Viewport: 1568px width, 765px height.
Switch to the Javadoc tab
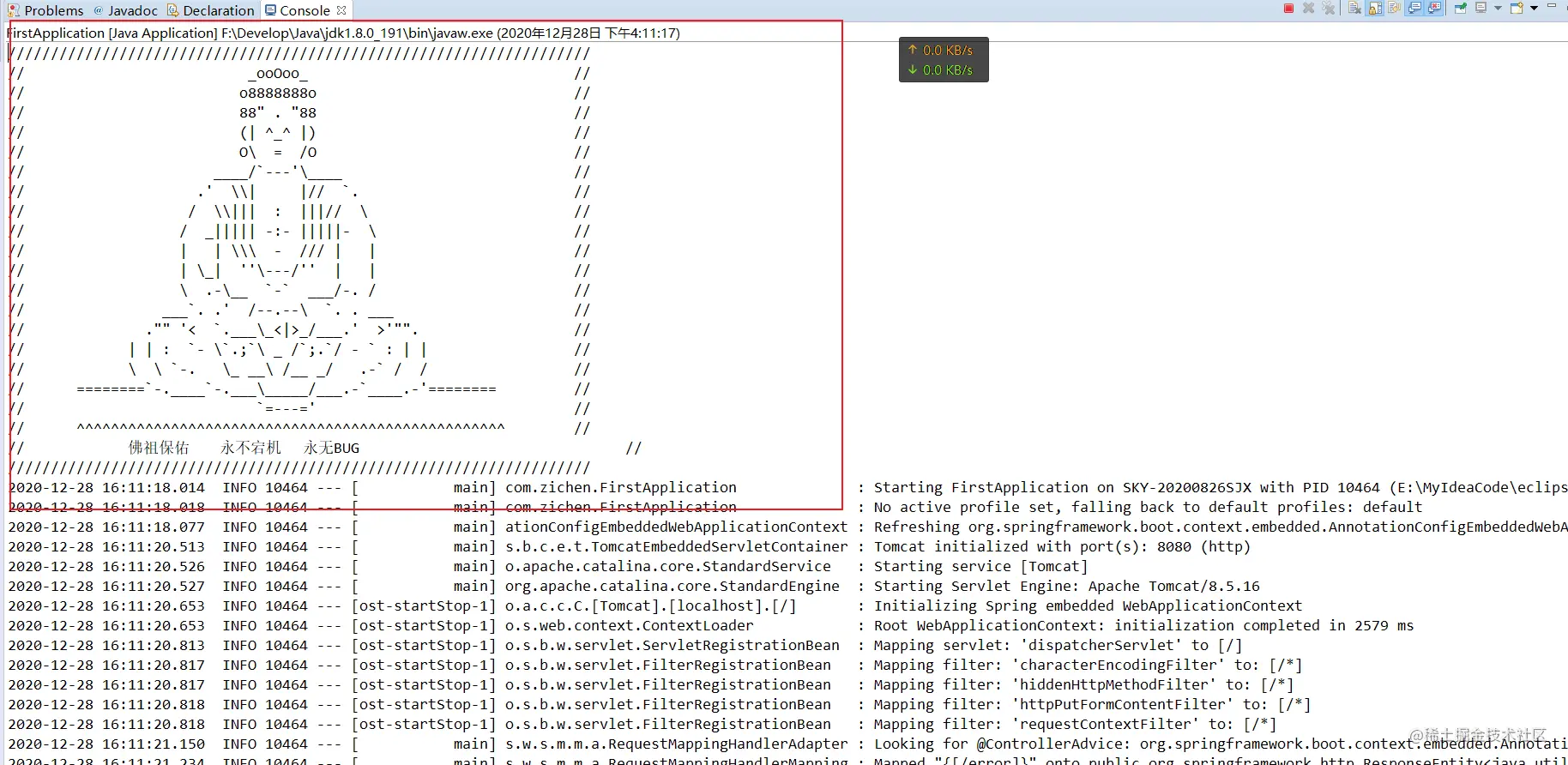pyautogui.click(x=125, y=10)
